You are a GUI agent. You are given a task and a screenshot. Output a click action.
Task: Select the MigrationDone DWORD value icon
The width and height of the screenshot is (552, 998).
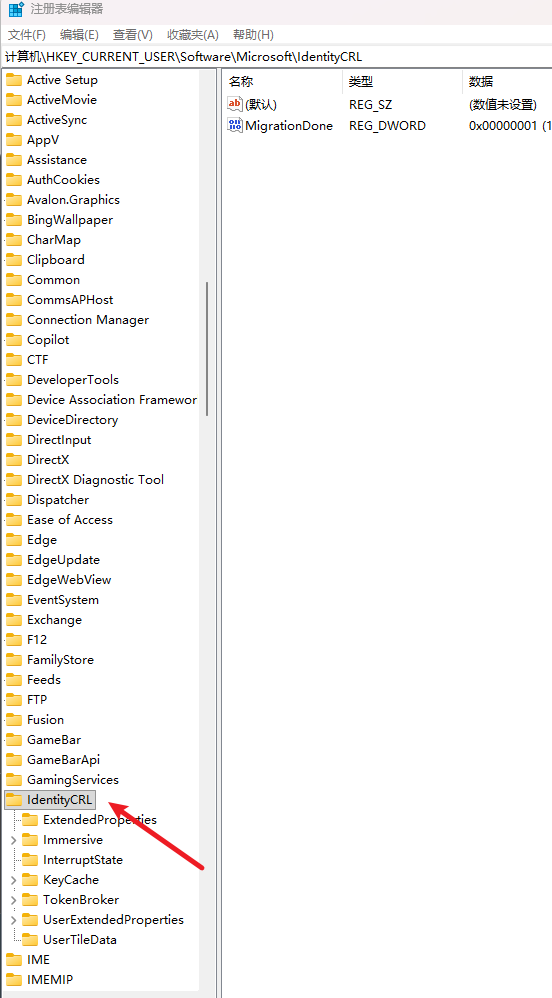click(x=235, y=125)
